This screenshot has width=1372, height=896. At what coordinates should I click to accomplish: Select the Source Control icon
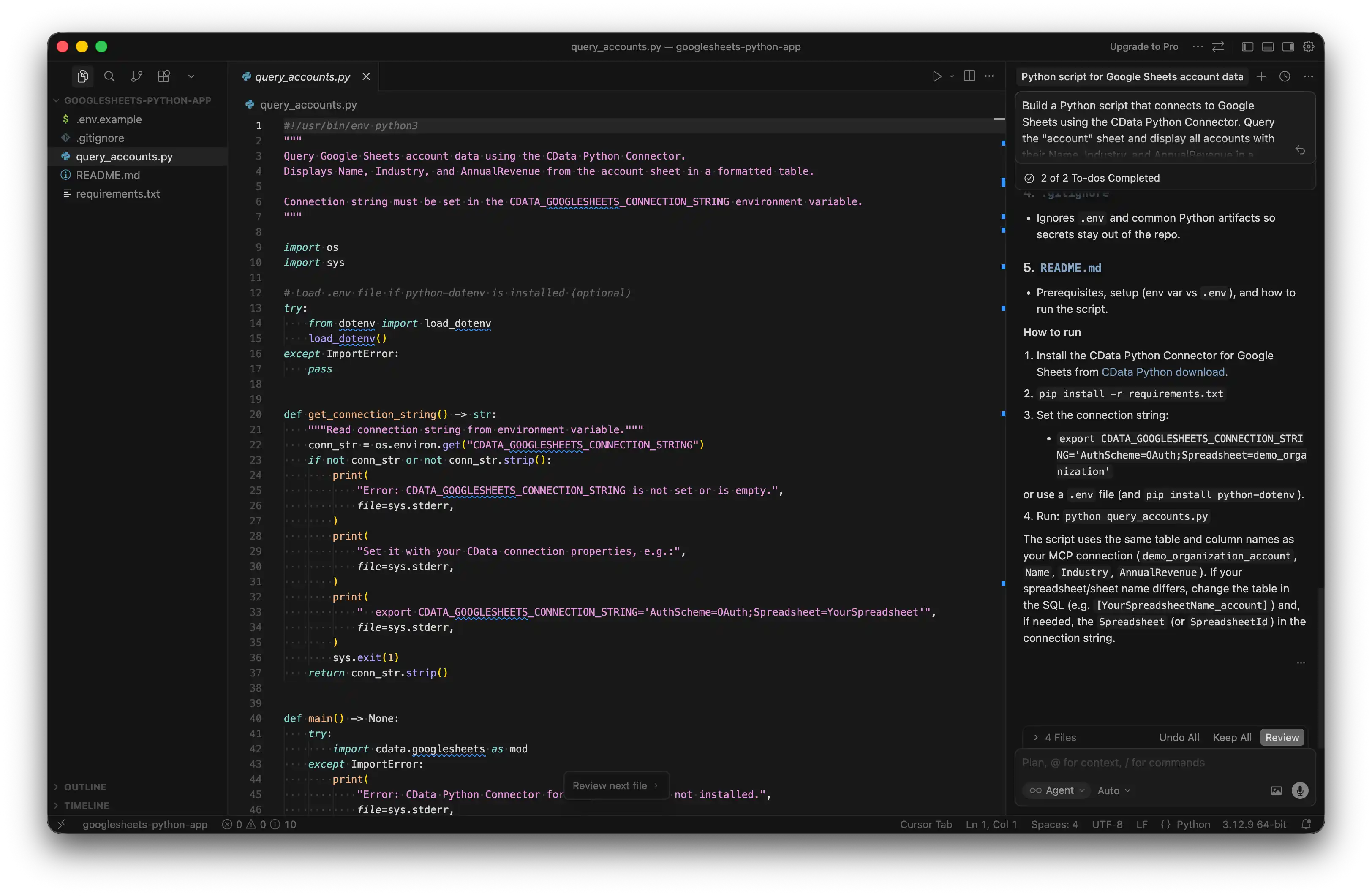136,76
